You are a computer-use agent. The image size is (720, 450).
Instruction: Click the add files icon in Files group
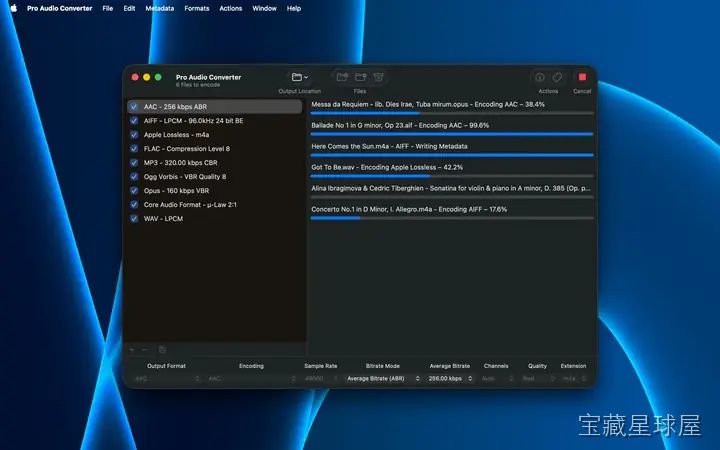click(342, 77)
